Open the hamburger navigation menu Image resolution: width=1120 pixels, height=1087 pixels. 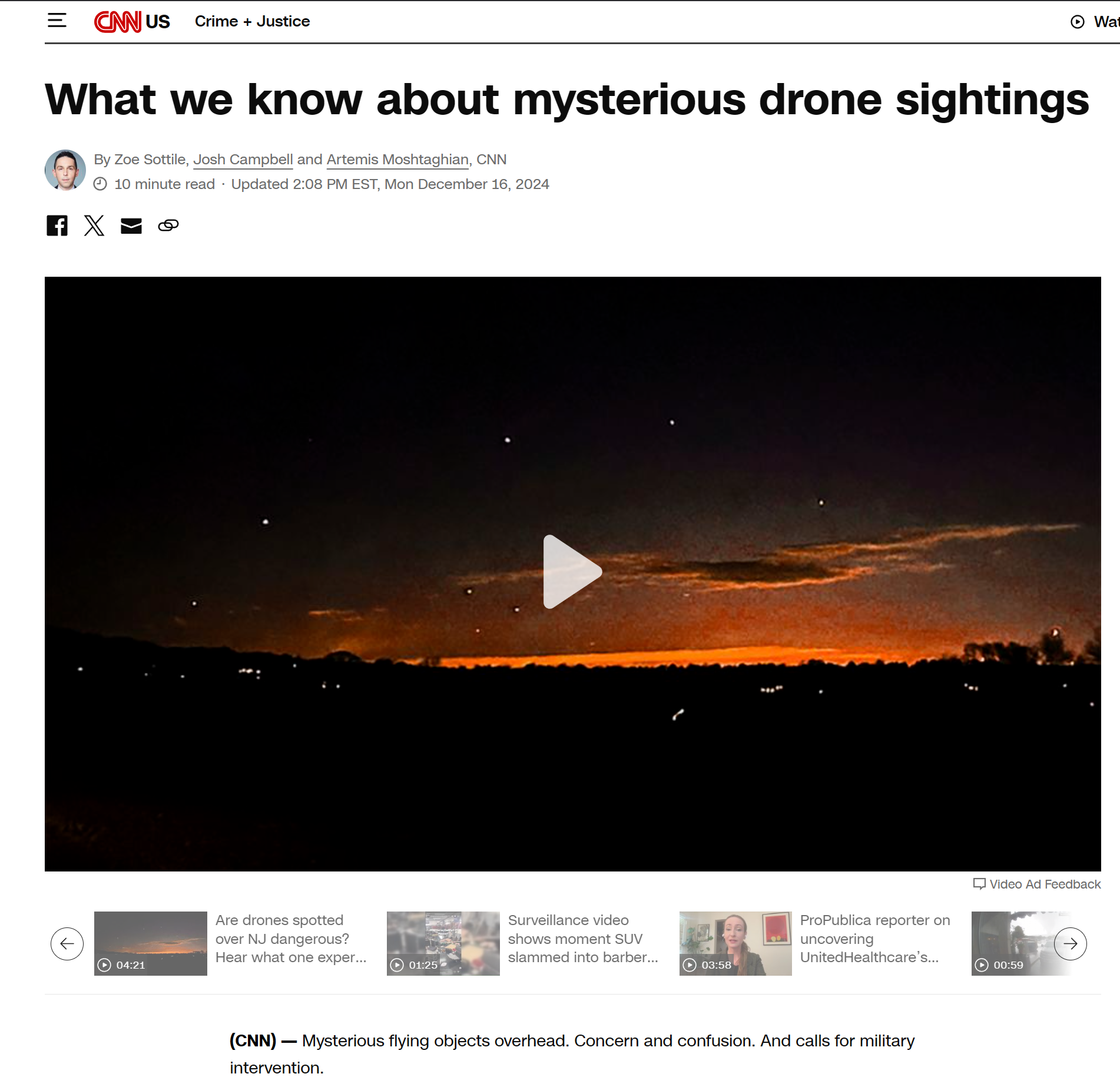[57, 21]
